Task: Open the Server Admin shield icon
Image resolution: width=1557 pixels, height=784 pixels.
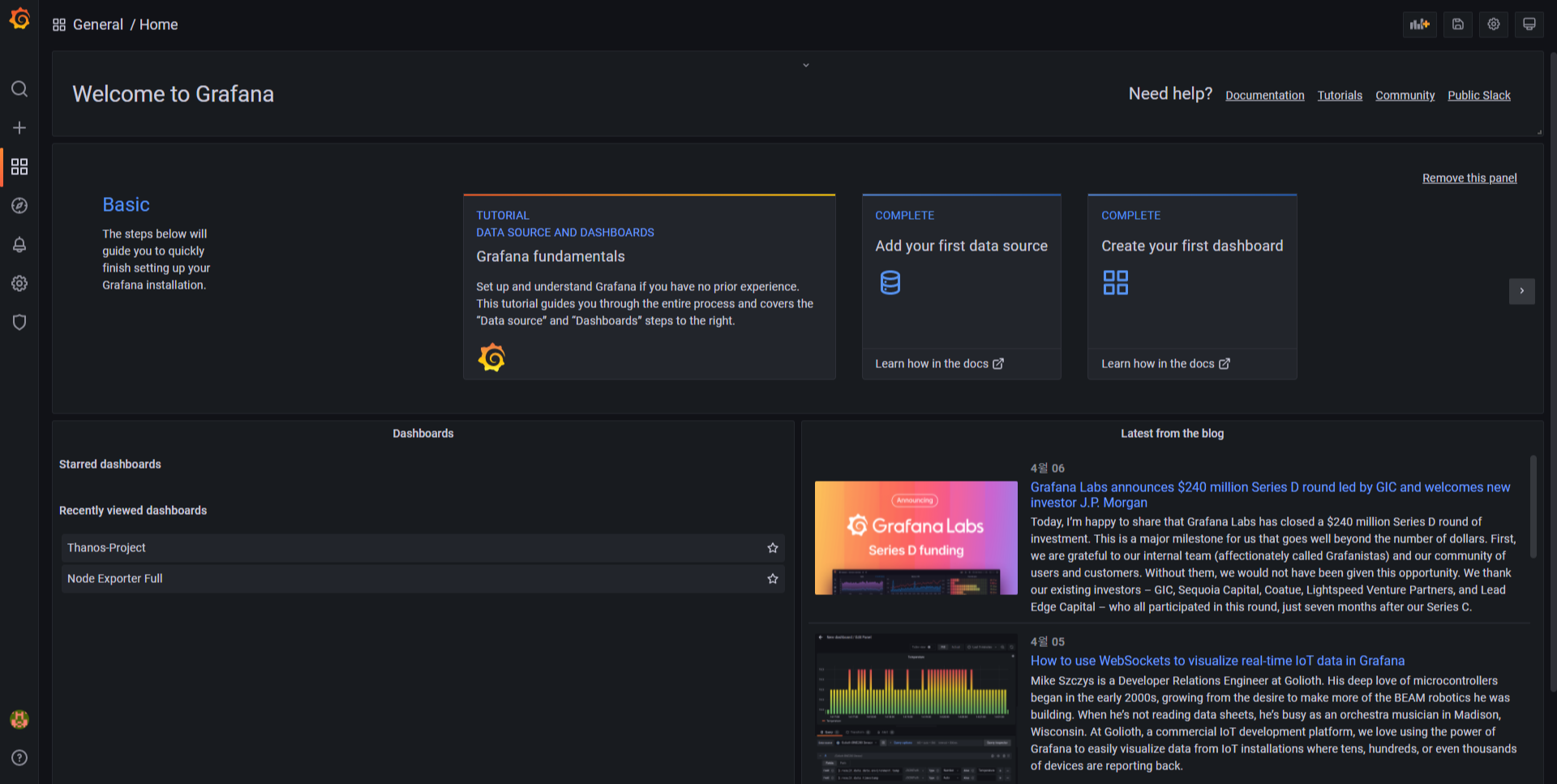Action: 19,323
